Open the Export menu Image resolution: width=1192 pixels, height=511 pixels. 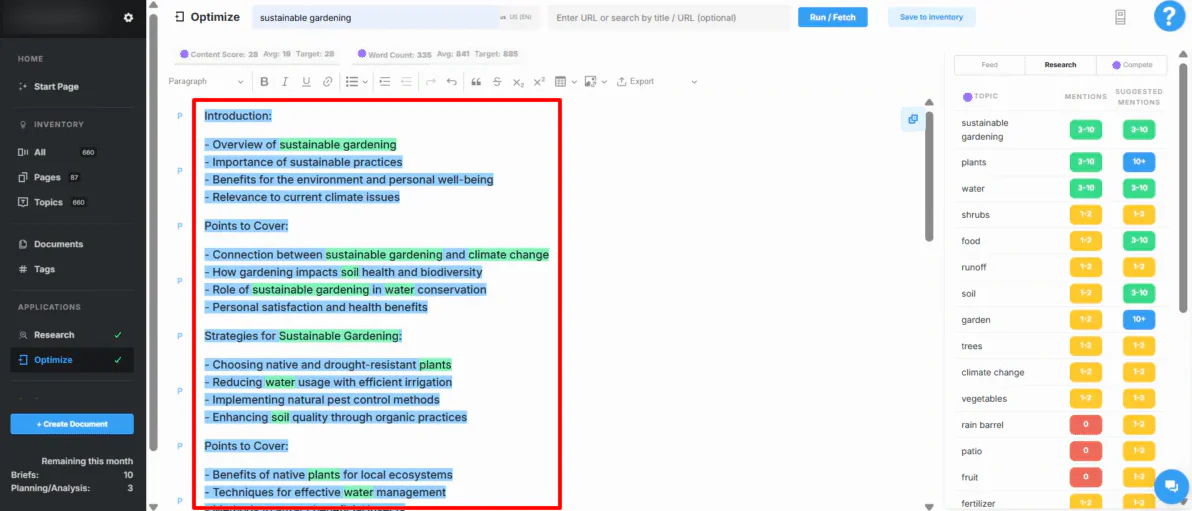pos(636,81)
